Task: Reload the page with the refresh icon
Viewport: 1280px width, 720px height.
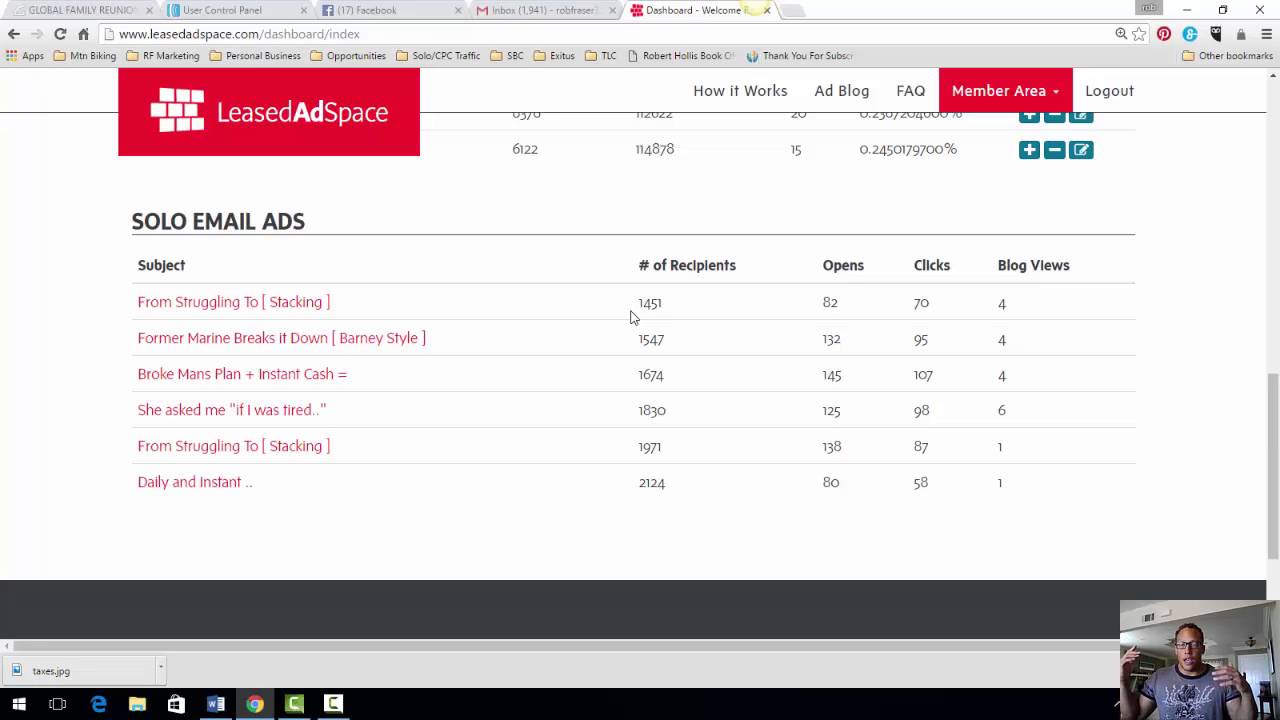Action: 60,34
